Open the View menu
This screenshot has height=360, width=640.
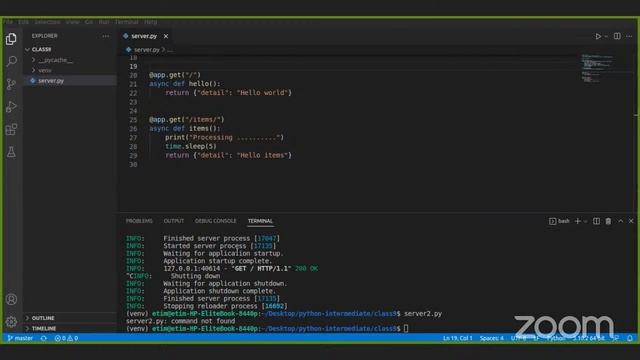click(x=73, y=22)
